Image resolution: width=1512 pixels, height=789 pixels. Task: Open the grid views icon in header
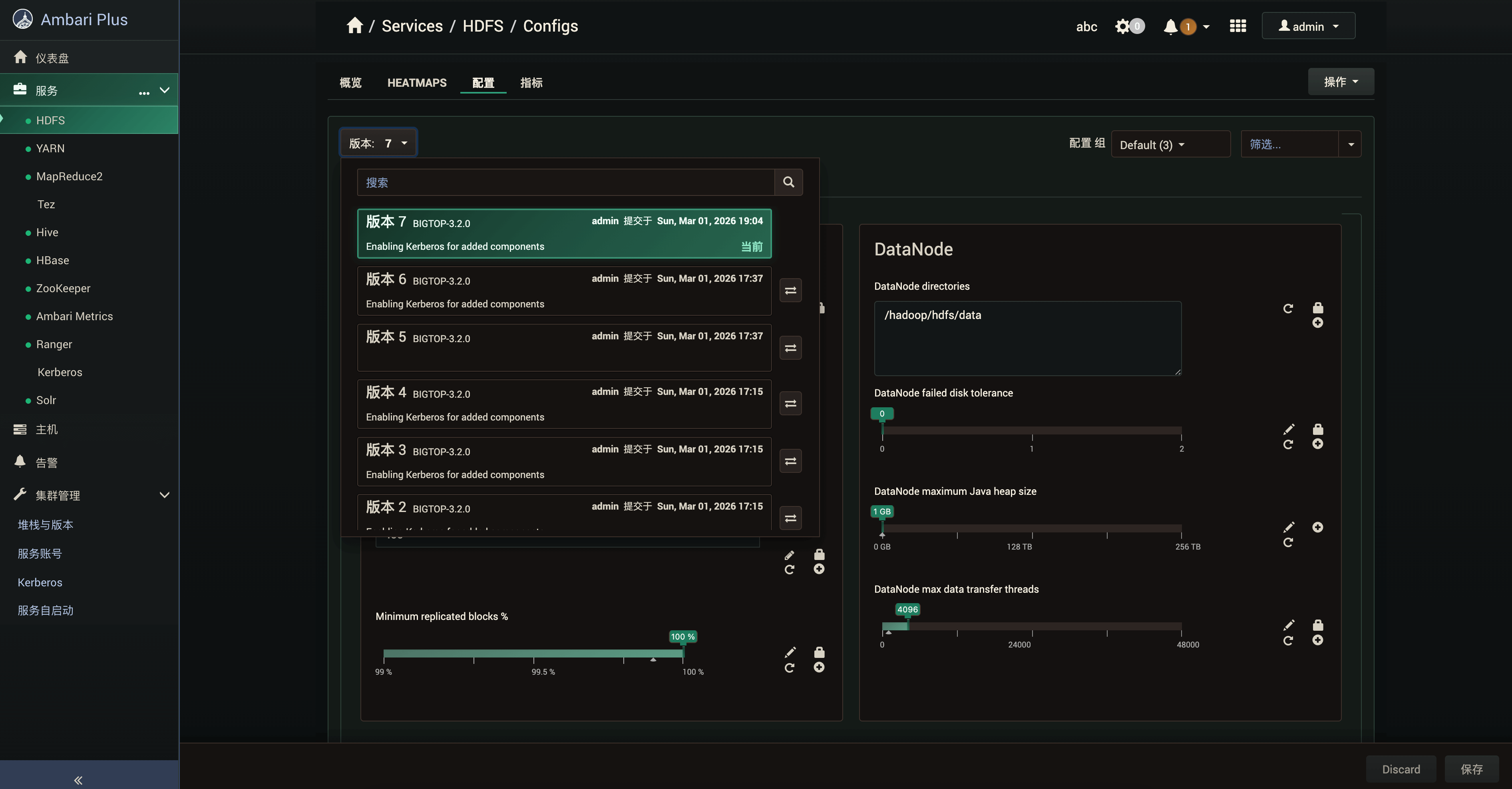point(1237,26)
